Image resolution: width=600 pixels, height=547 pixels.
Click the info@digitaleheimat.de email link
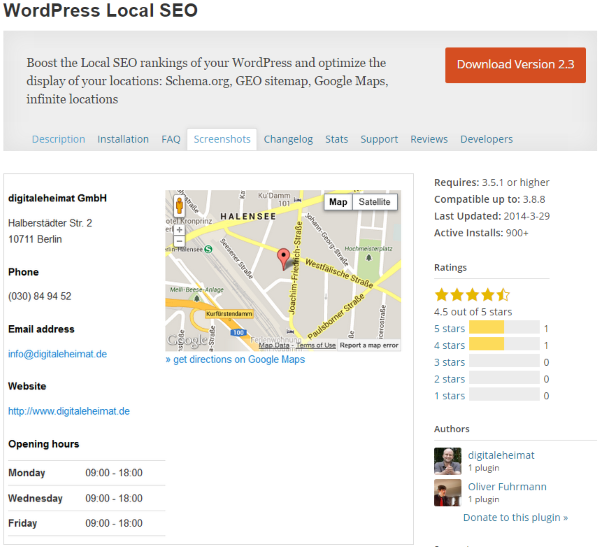(x=57, y=354)
